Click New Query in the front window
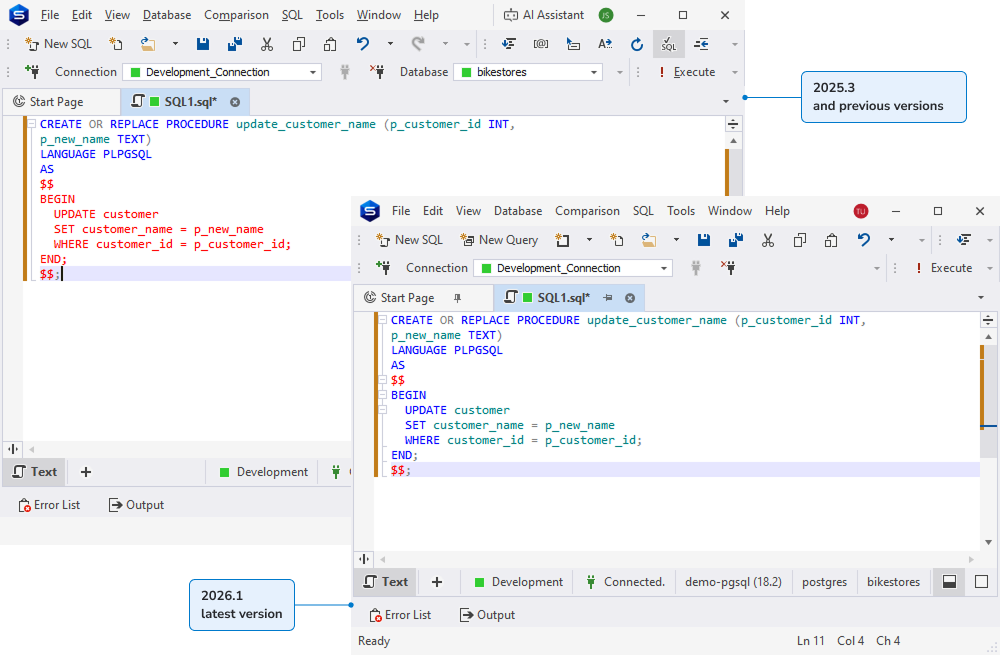The height and width of the screenshot is (655, 1000). (499, 240)
